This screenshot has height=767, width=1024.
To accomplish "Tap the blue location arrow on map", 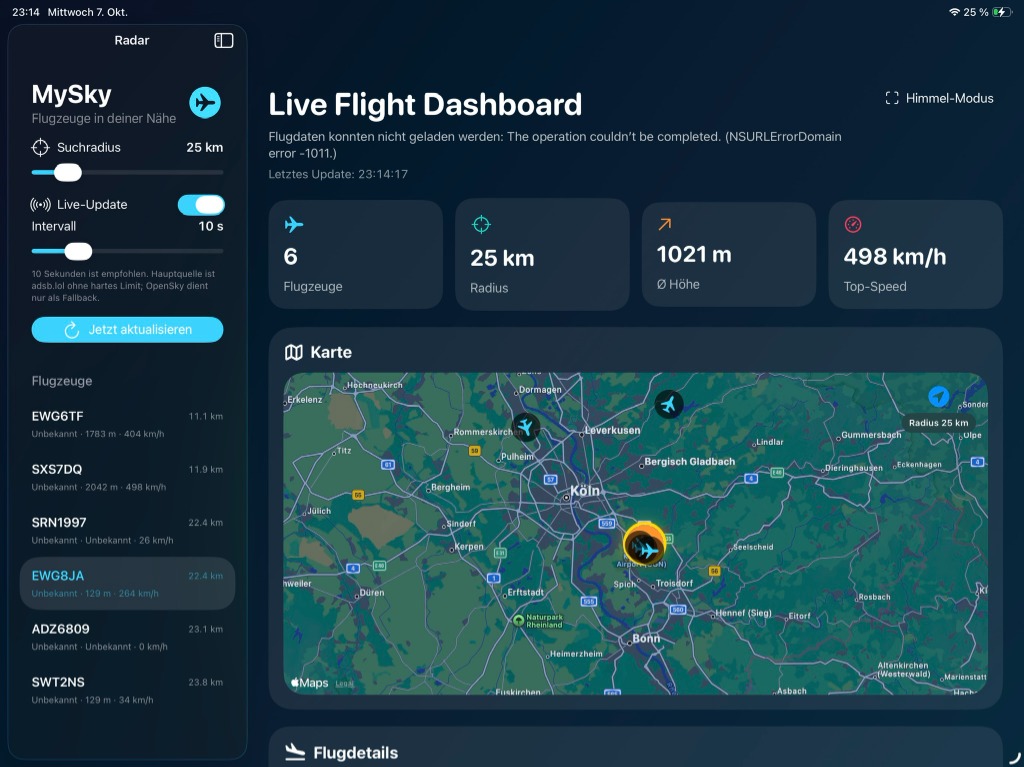I will tap(938, 396).
